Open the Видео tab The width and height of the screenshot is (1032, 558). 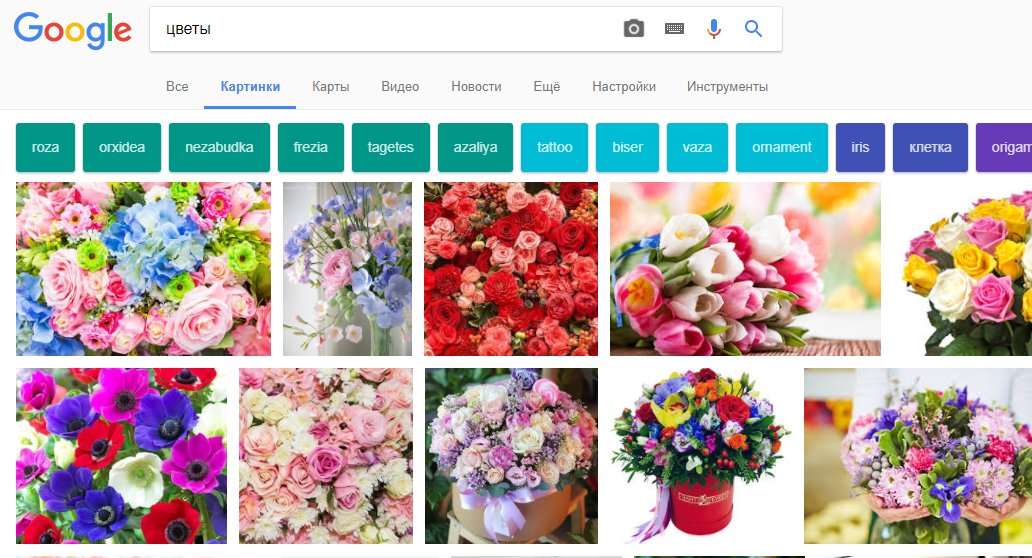[400, 86]
